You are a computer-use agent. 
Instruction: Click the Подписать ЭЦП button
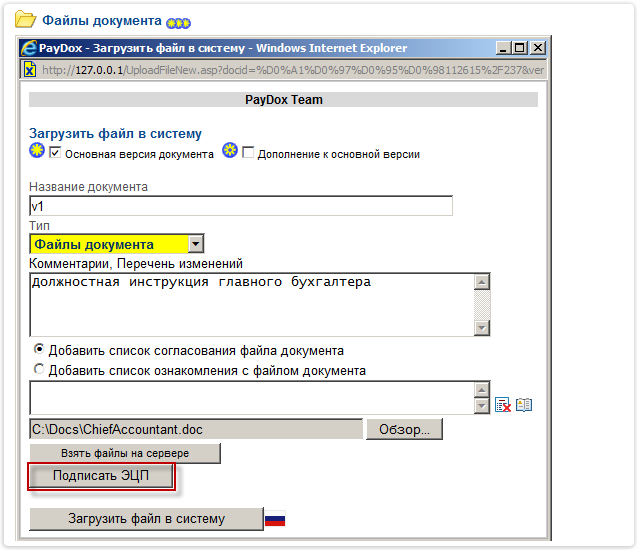click(x=101, y=476)
